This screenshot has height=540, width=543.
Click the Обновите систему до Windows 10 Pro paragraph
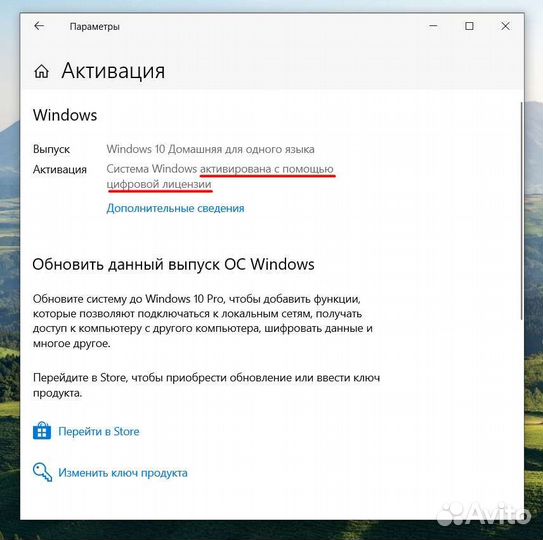203,321
